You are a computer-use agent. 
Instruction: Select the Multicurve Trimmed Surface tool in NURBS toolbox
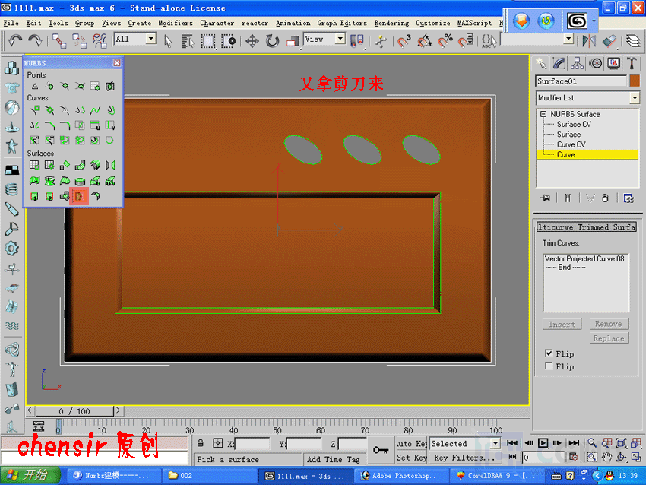click(79, 197)
